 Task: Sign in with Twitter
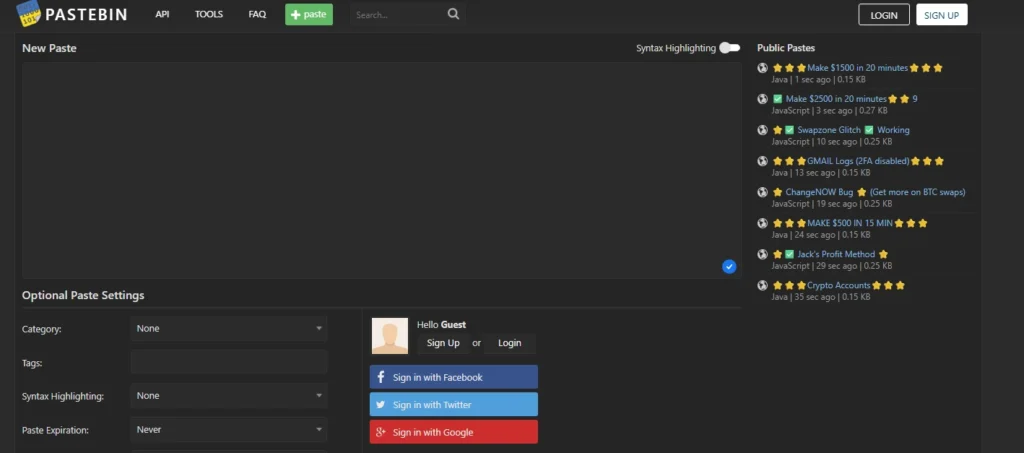coord(453,405)
